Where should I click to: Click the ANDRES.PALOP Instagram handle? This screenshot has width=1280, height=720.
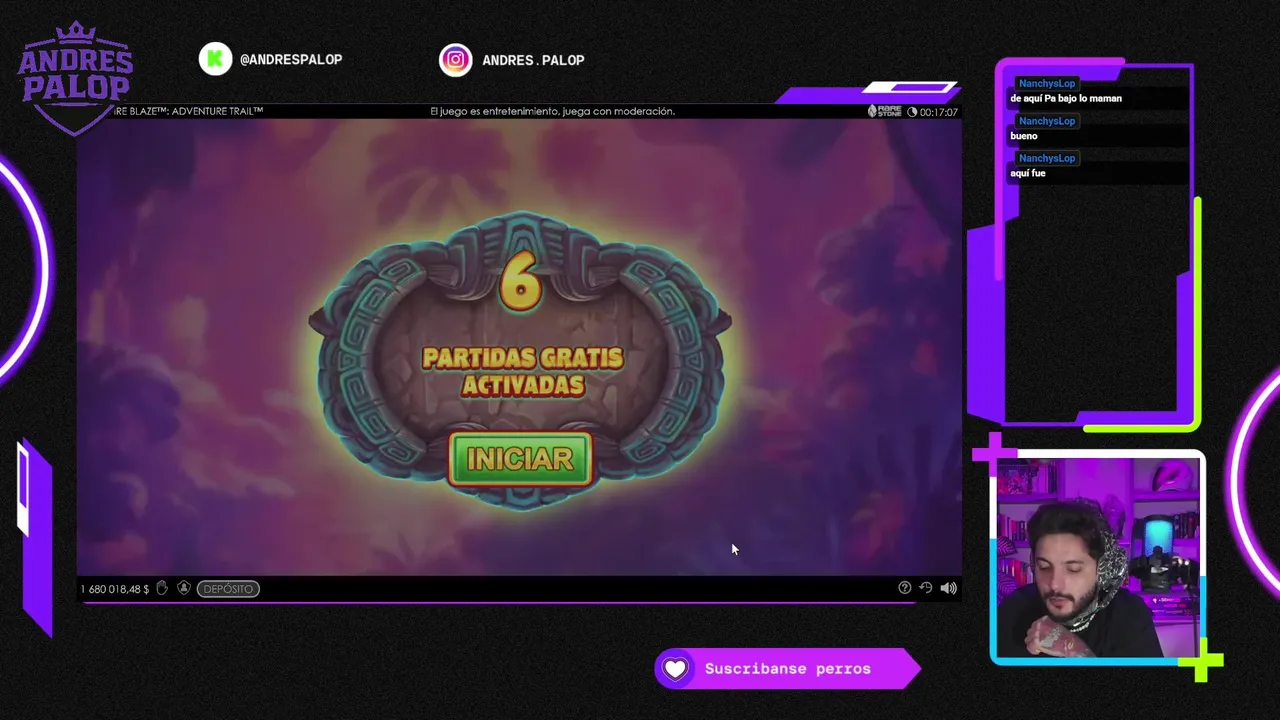[533, 60]
